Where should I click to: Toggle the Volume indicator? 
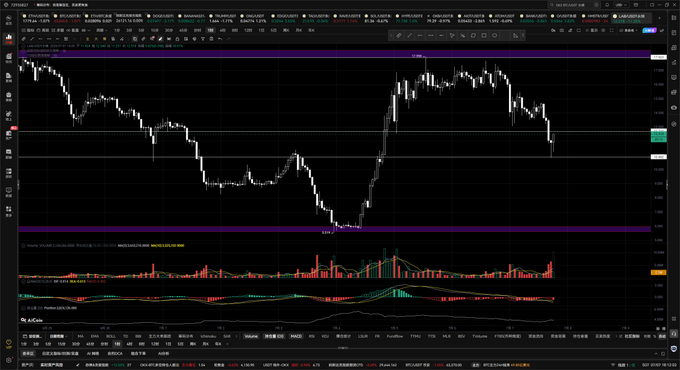(x=251, y=336)
